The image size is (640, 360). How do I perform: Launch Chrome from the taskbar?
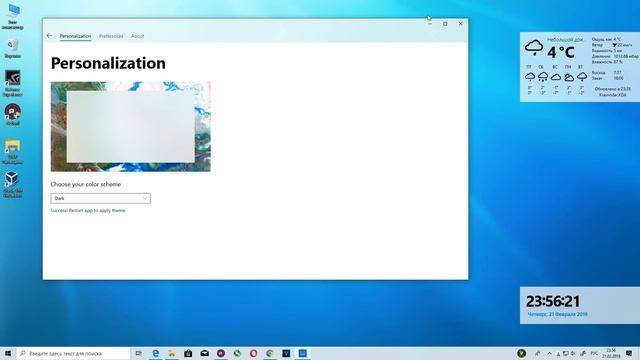coord(270,353)
